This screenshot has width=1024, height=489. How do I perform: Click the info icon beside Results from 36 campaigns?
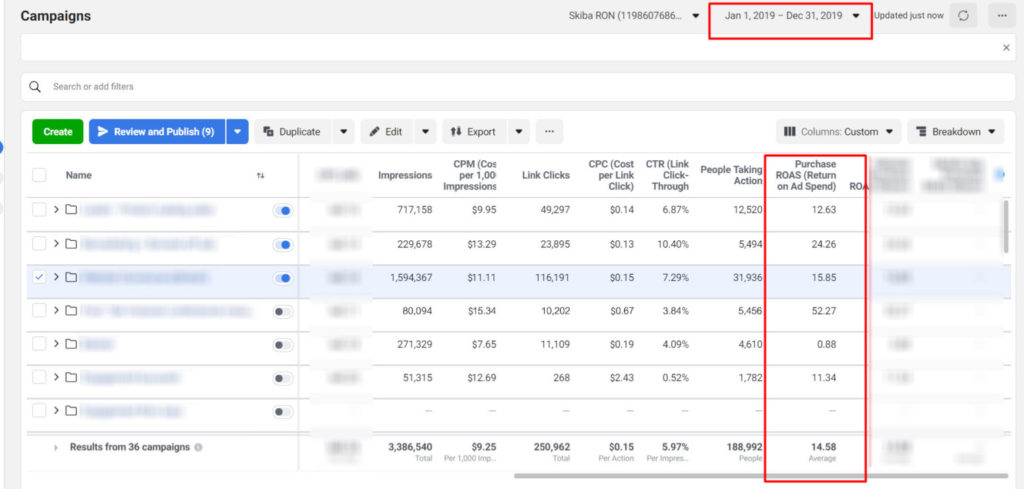198,447
